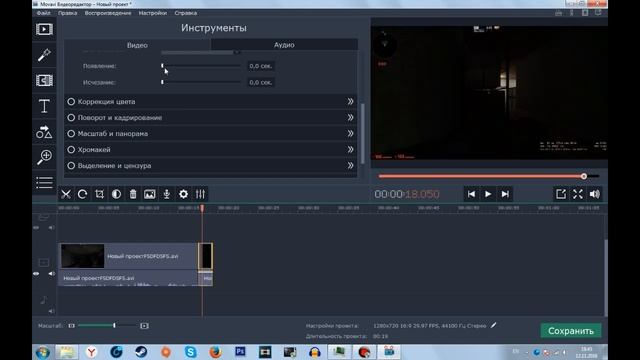Open the Справка menu
Screen dimensions: 640x360
coord(186,13)
